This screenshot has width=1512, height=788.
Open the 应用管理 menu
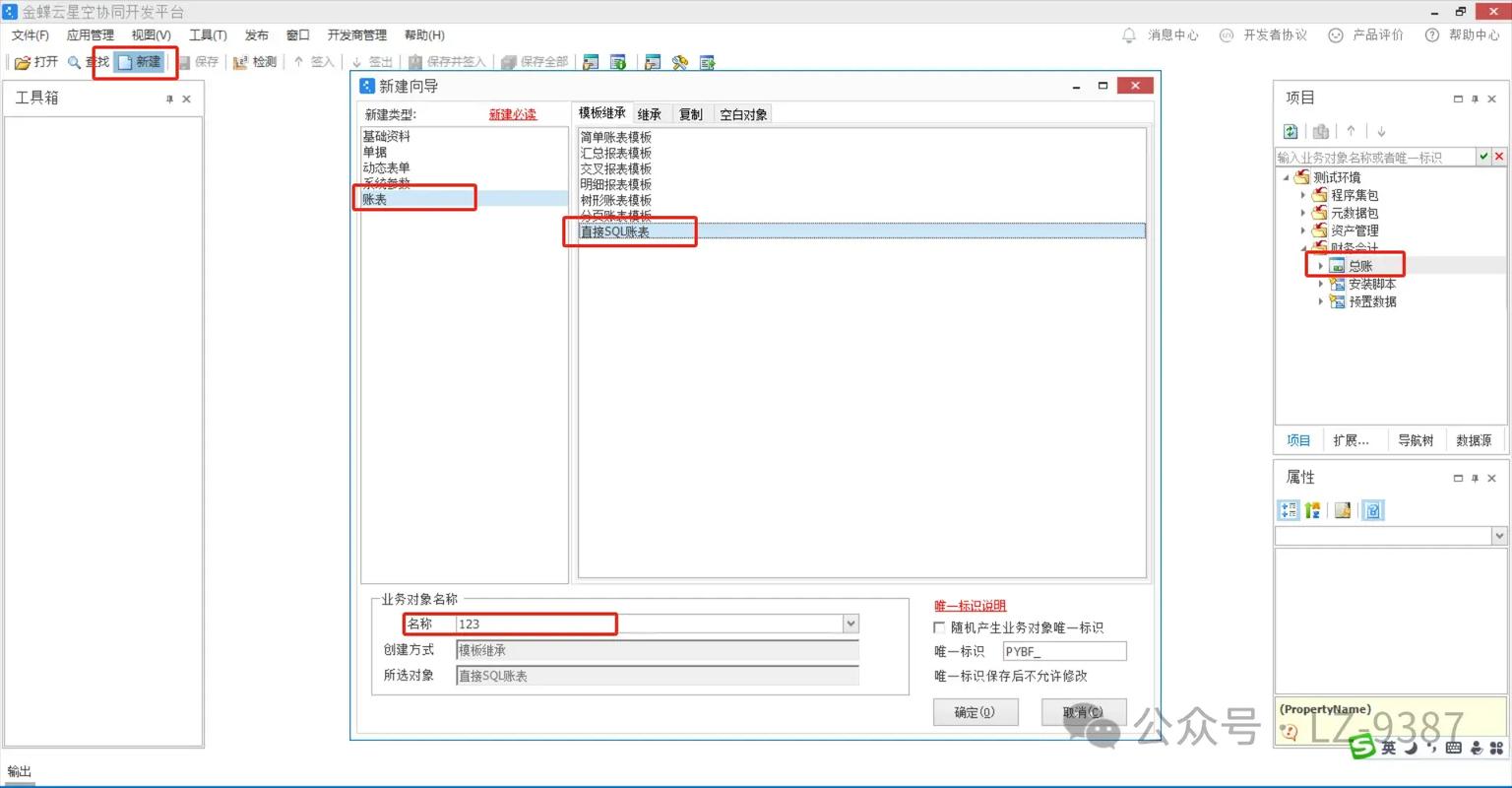[x=91, y=35]
